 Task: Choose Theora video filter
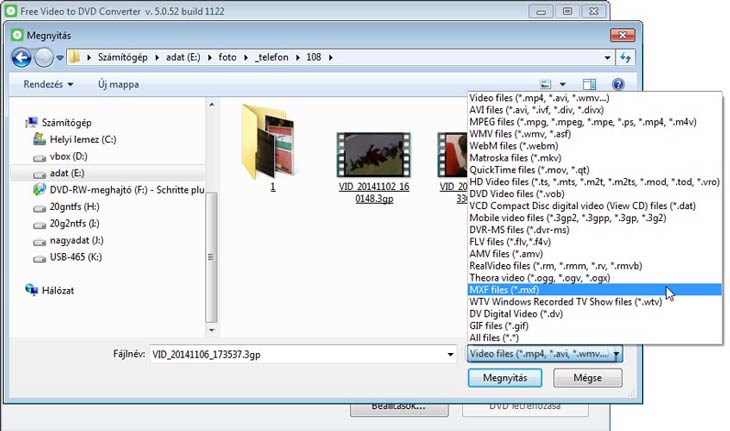point(595,278)
